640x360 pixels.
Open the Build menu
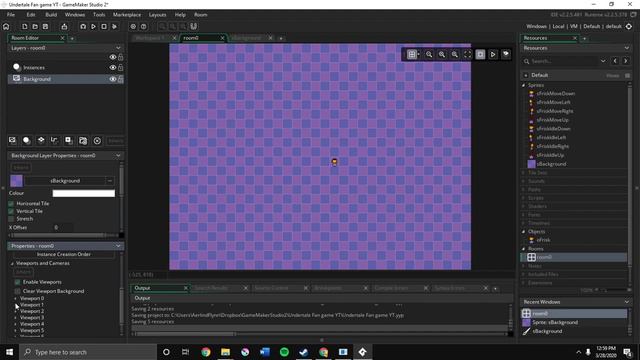tap(51, 15)
